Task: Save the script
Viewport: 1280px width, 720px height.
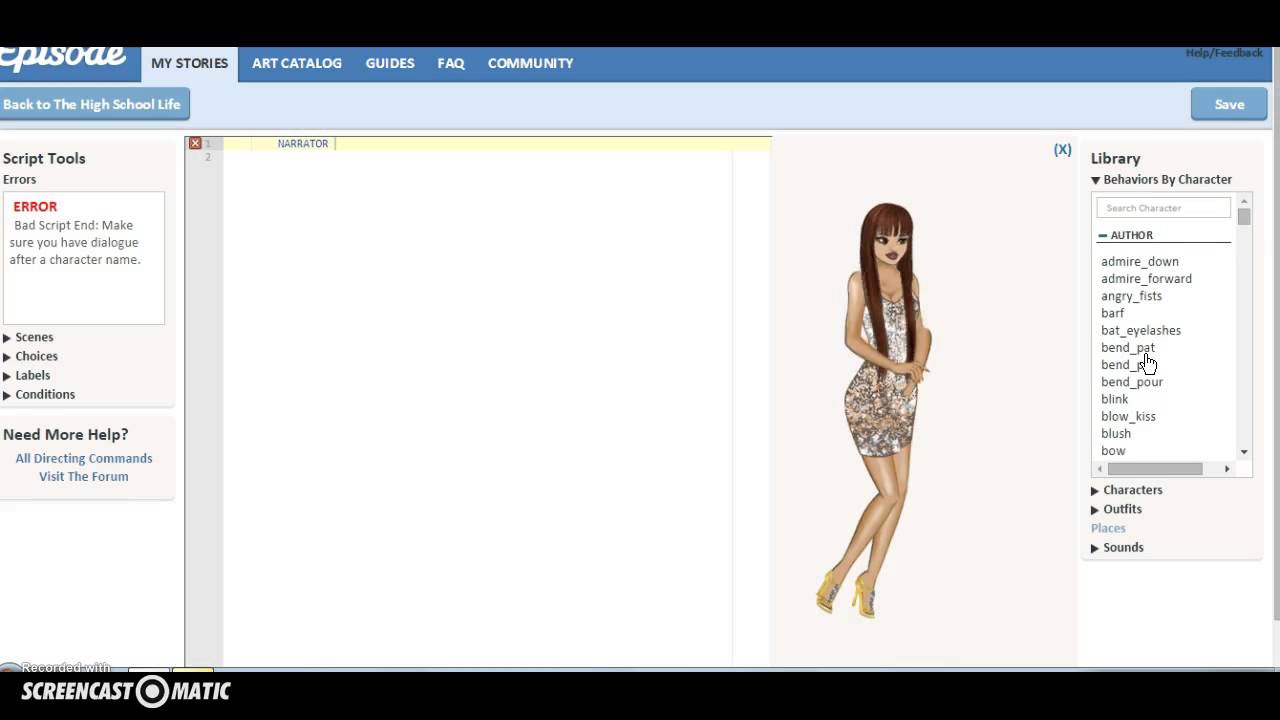Action: (1229, 104)
